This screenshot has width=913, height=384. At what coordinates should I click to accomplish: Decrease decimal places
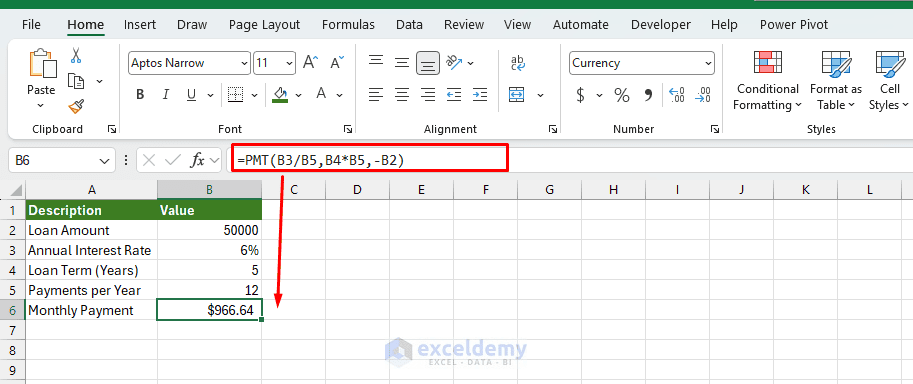(x=703, y=95)
